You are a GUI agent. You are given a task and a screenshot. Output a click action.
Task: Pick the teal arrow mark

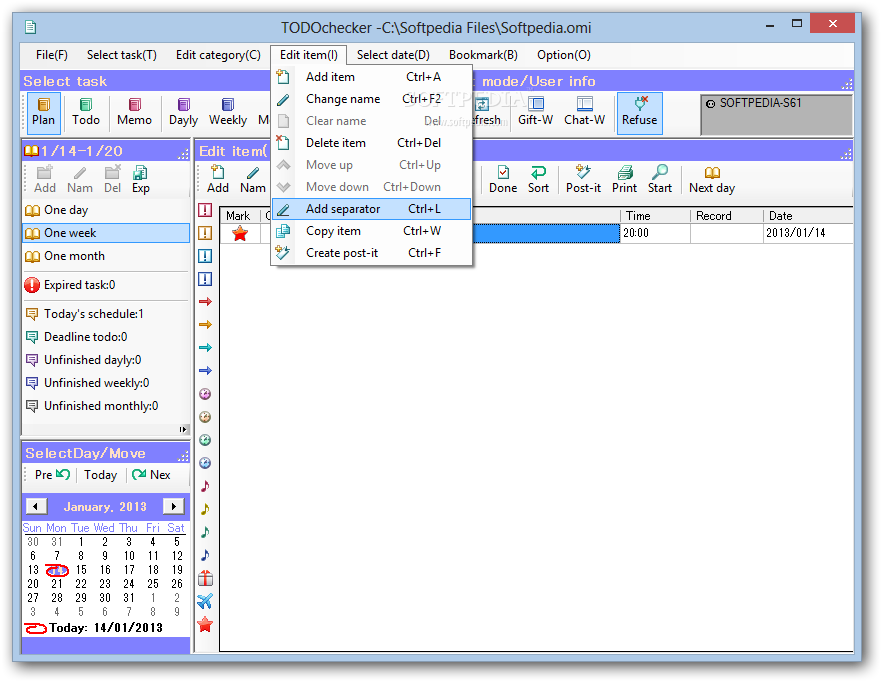pyautogui.click(x=205, y=348)
